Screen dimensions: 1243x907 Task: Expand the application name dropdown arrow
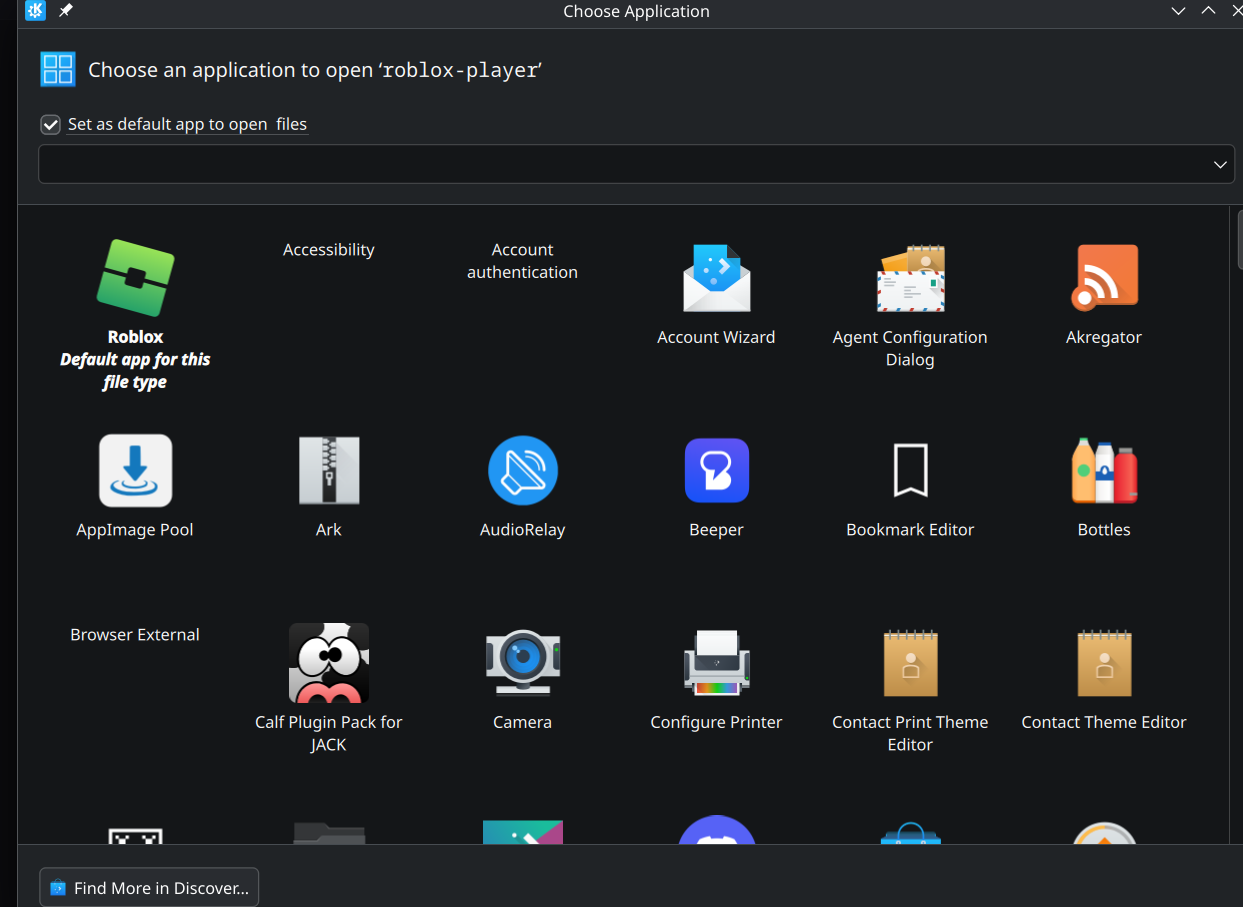click(1219, 165)
